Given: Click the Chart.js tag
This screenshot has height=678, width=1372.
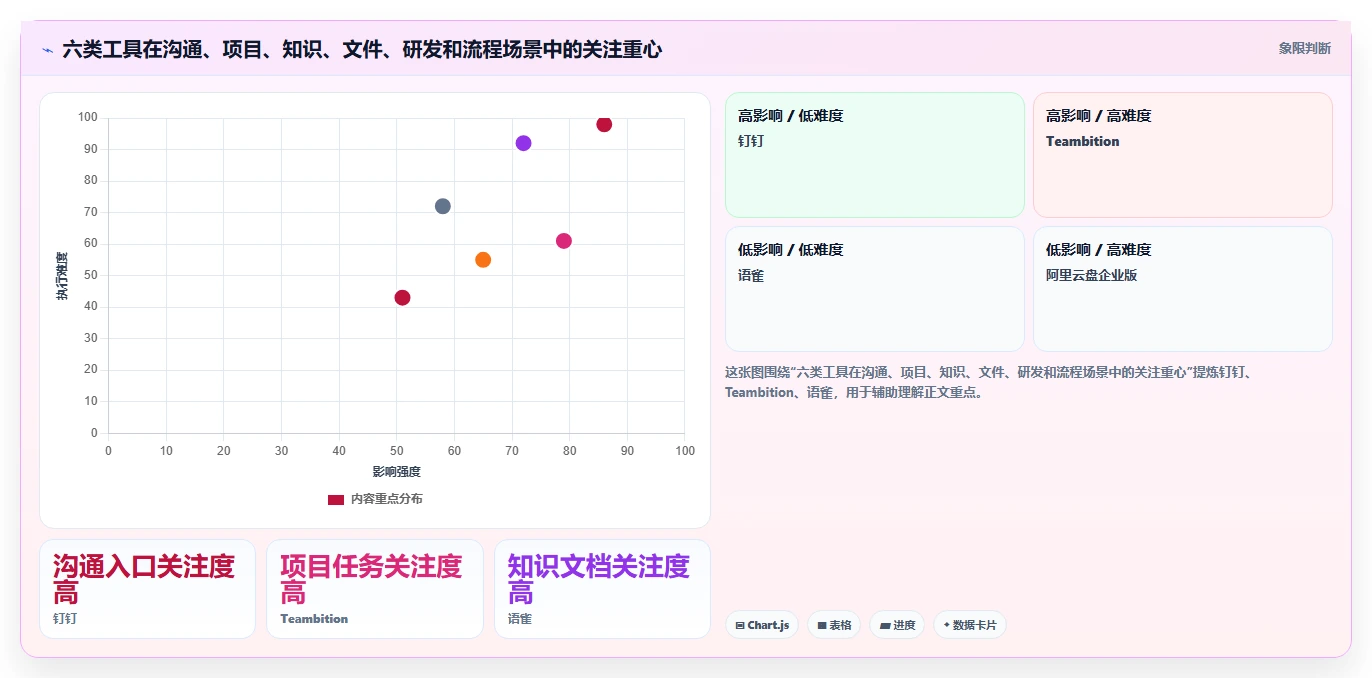Looking at the screenshot, I should point(762,625).
